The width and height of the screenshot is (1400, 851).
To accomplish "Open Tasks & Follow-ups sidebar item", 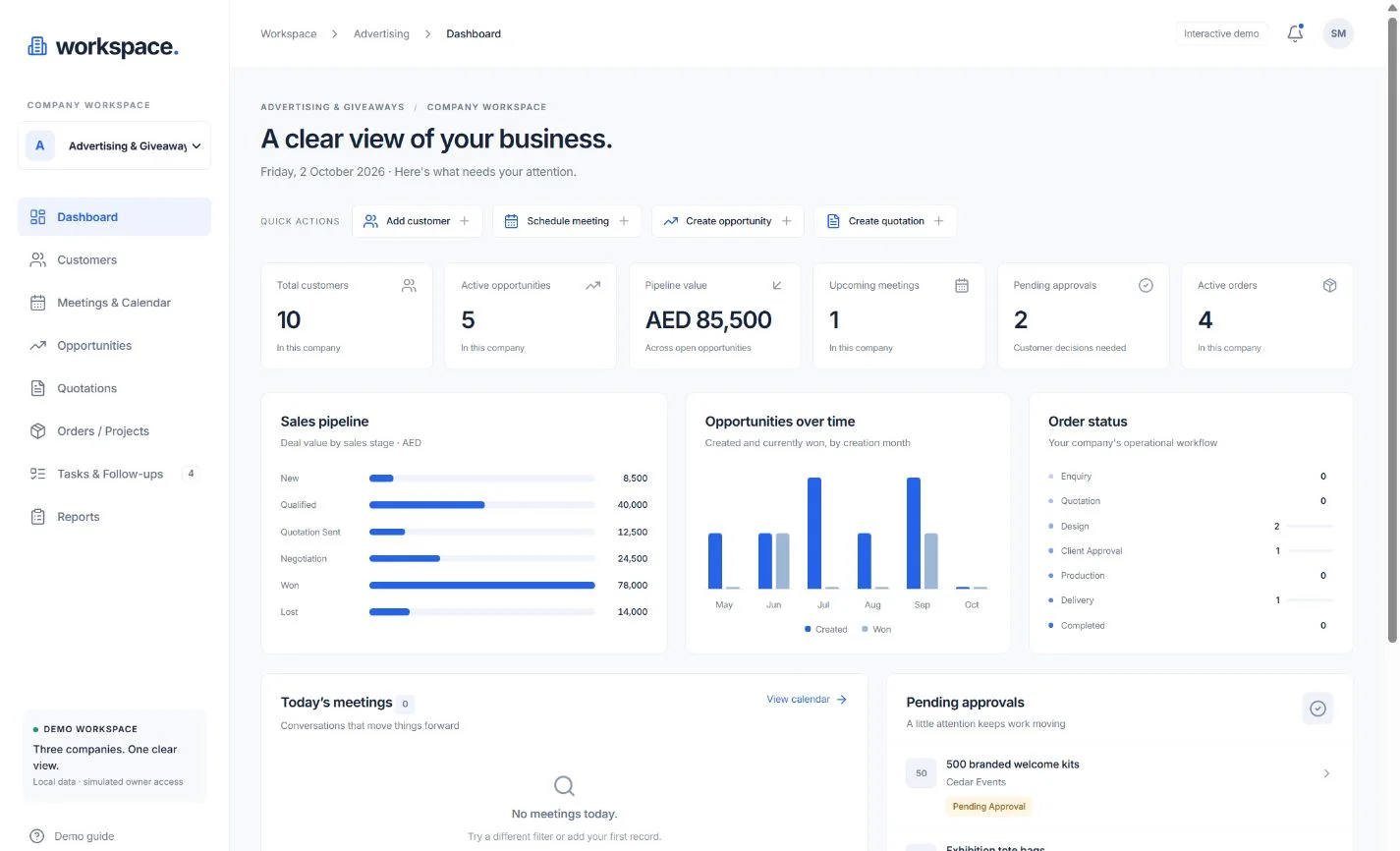I will click(114, 474).
